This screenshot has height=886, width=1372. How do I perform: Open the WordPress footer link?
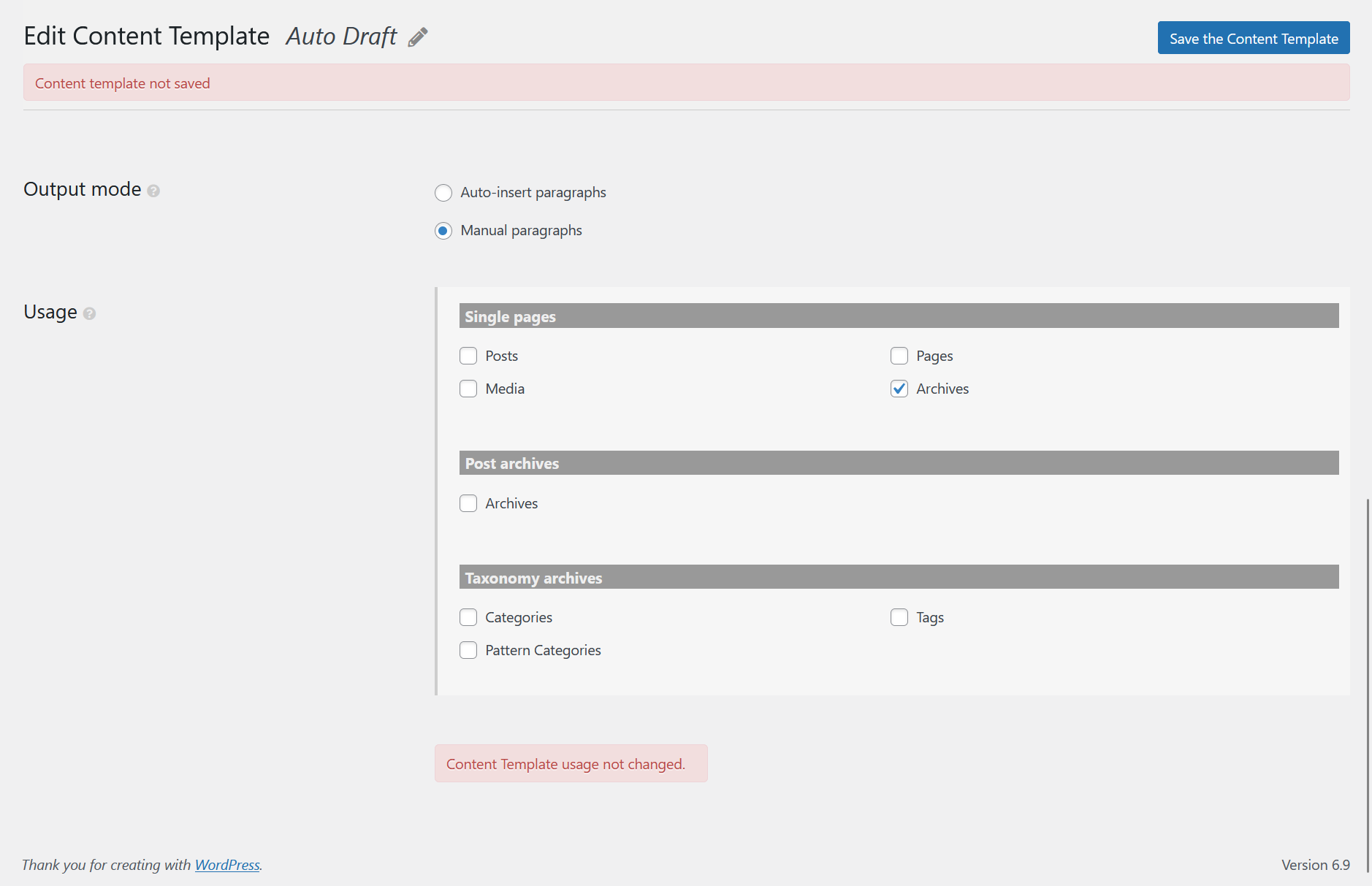click(x=227, y=865)
